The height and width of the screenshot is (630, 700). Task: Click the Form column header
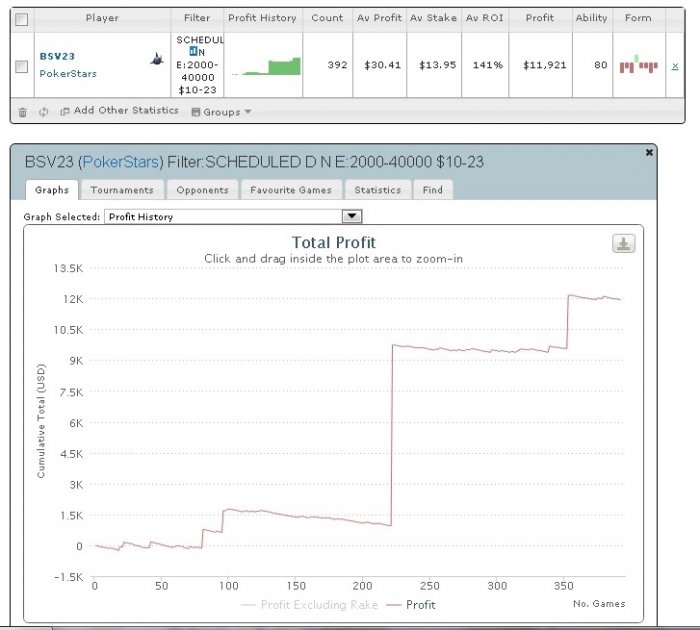[638, 18]
